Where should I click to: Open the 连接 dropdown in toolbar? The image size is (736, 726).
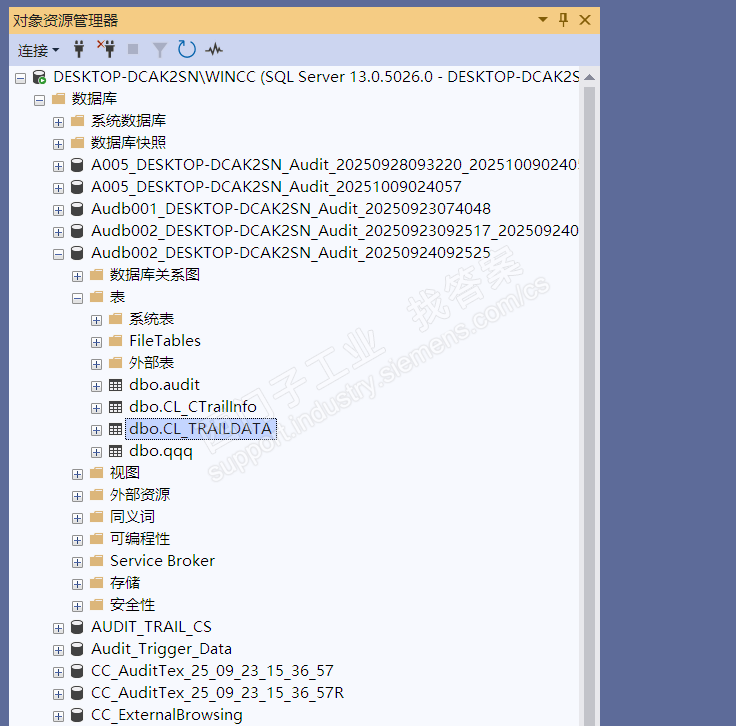[38, 50]
